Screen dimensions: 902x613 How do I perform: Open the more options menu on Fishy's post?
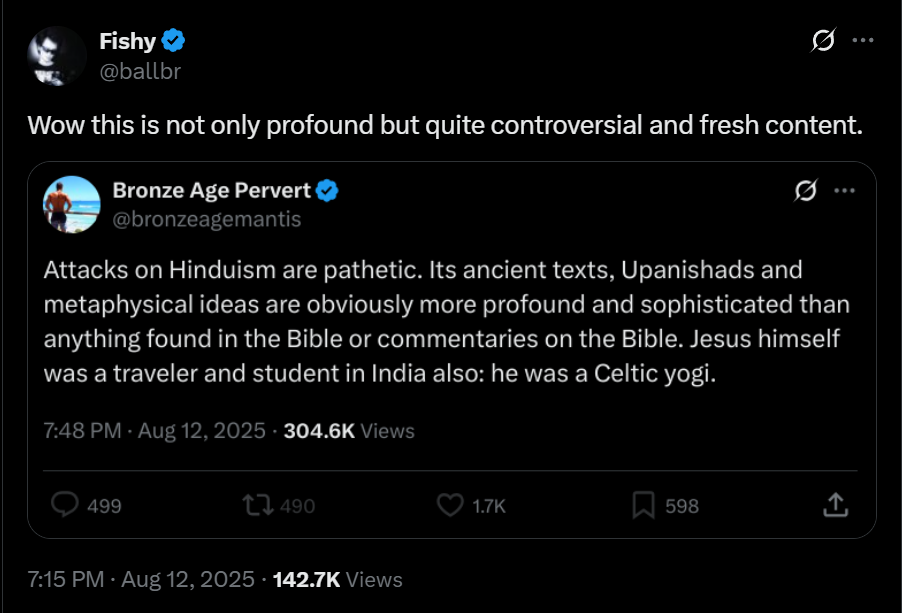click(863, 41)
